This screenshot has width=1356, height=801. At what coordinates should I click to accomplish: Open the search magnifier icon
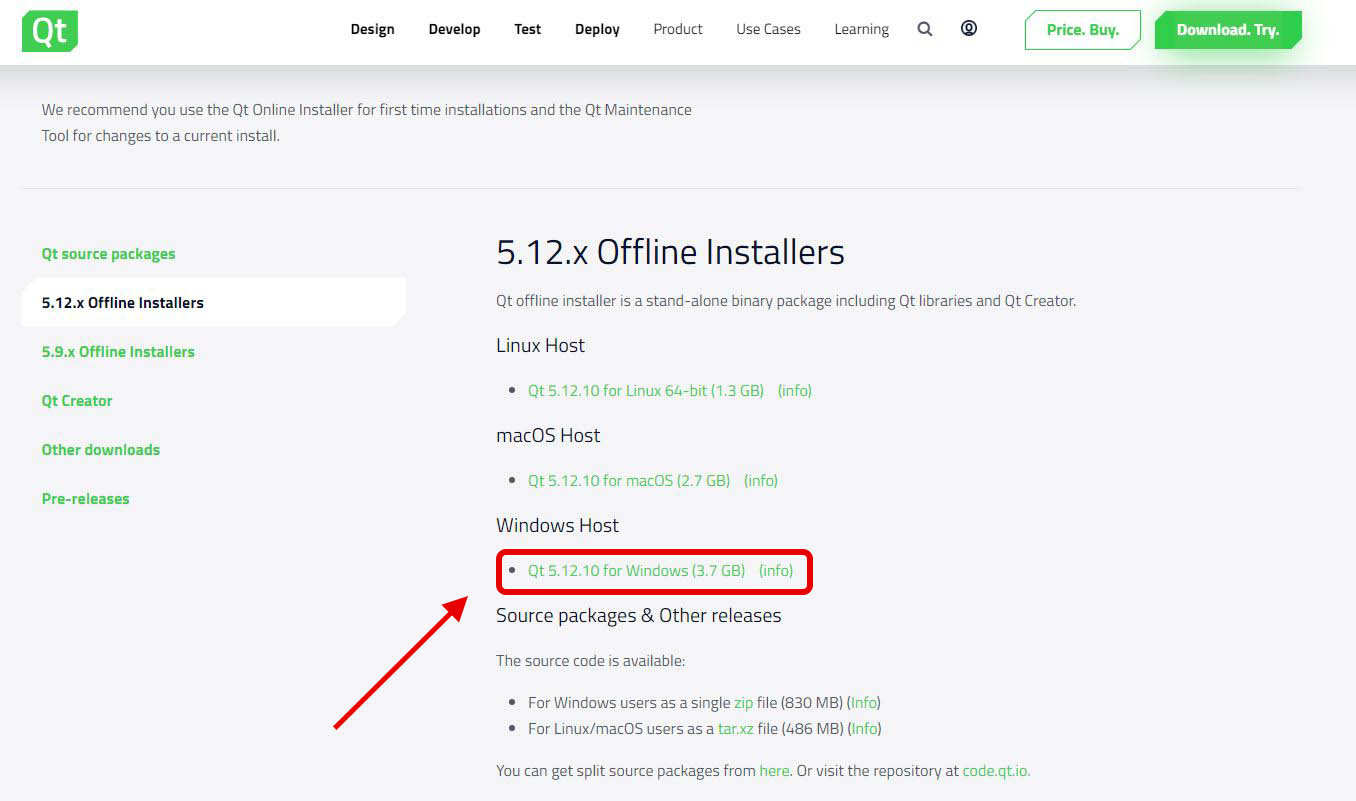pos(925,29)
